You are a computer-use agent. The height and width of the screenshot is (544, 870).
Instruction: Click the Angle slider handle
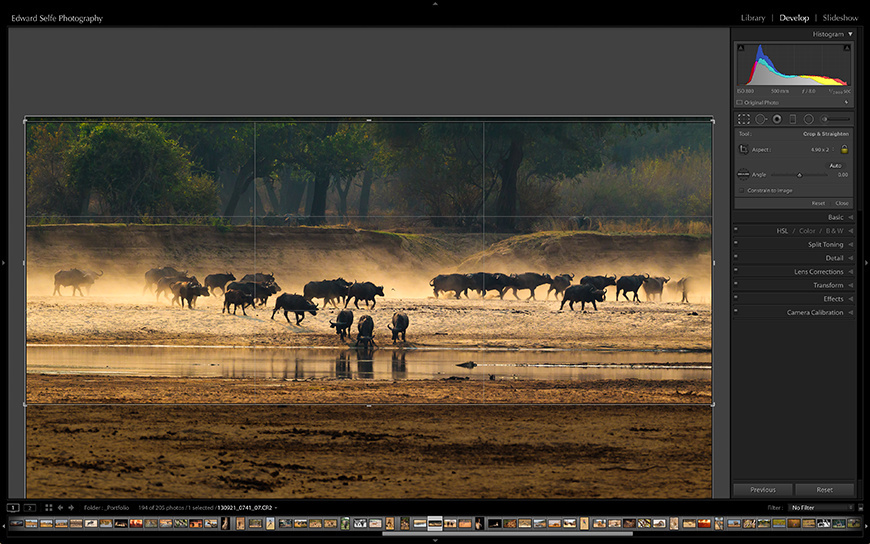coord(800,175)
